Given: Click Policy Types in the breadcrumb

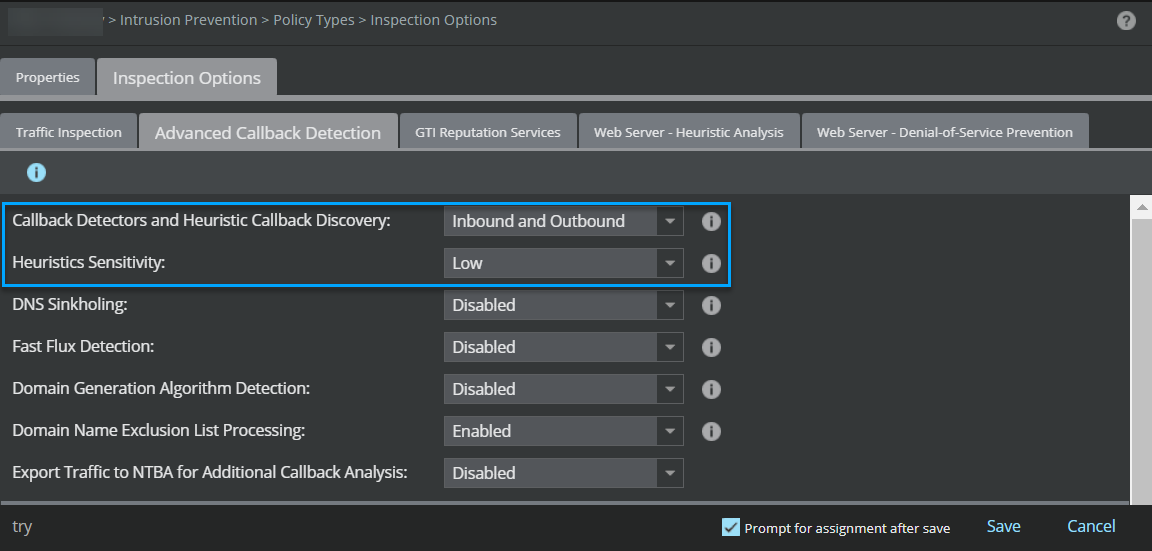Looking at the screenshot, I should tap(314, 20).
